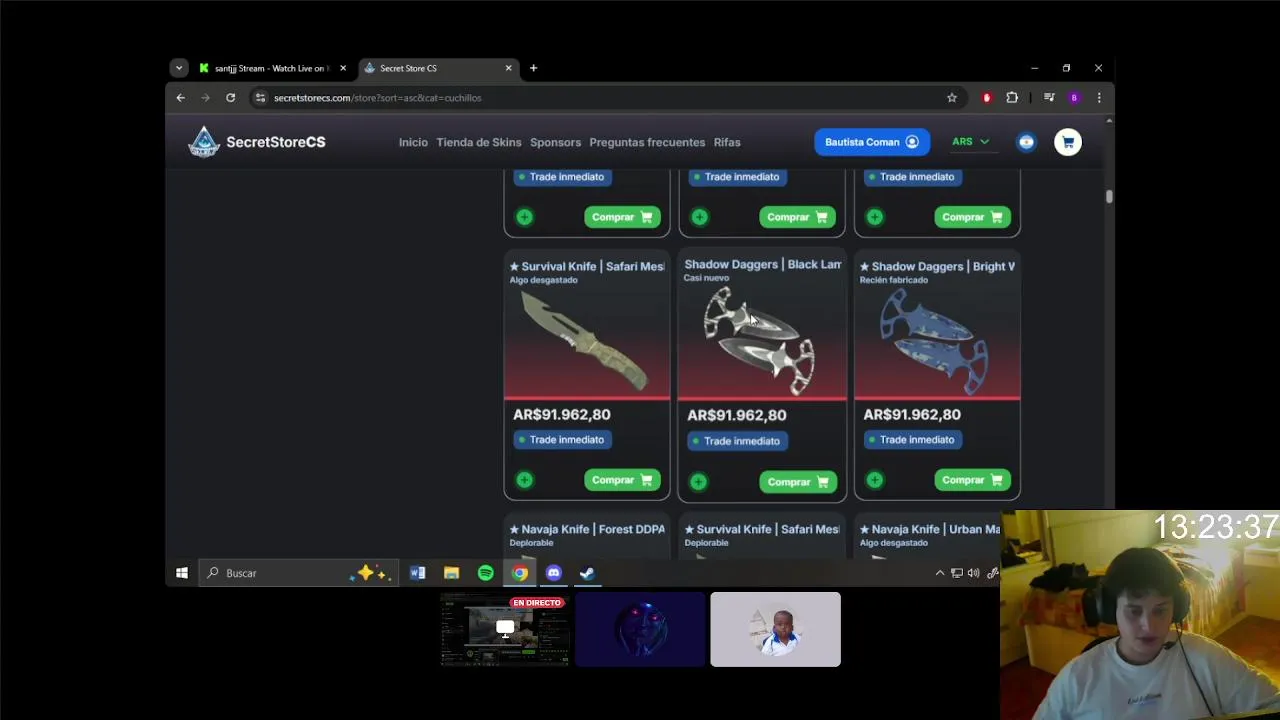This screenshot has height=720, width=1280.
Task: Click Navaja Knife Forest DDPAT title
Action: pyautogui.click(x=587, y=529)
